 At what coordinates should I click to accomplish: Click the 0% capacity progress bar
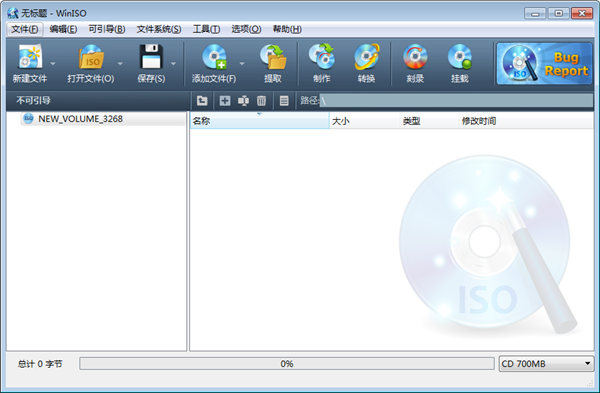point(287,364)
